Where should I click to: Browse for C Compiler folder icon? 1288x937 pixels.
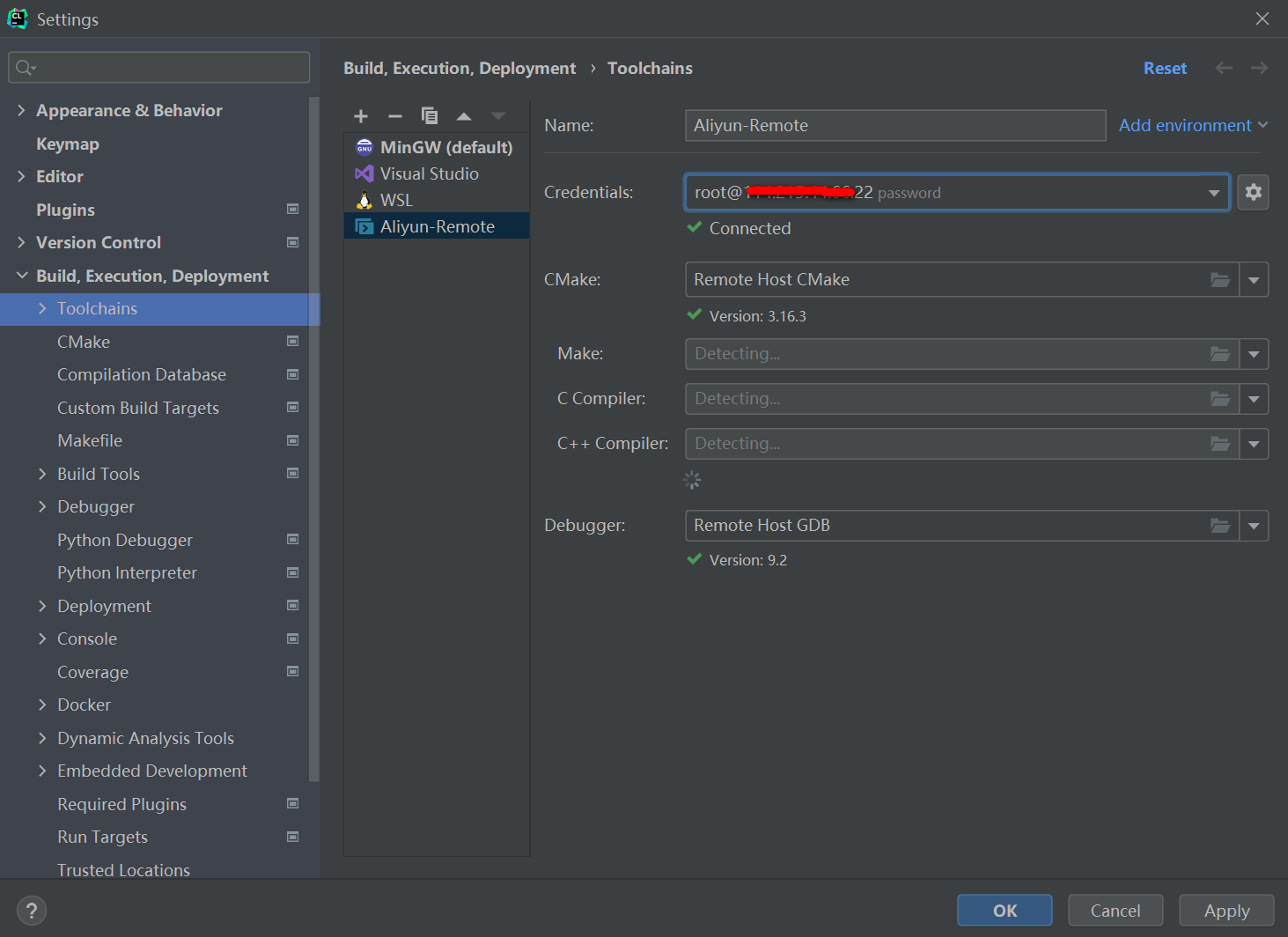(x=1220, y=399)
